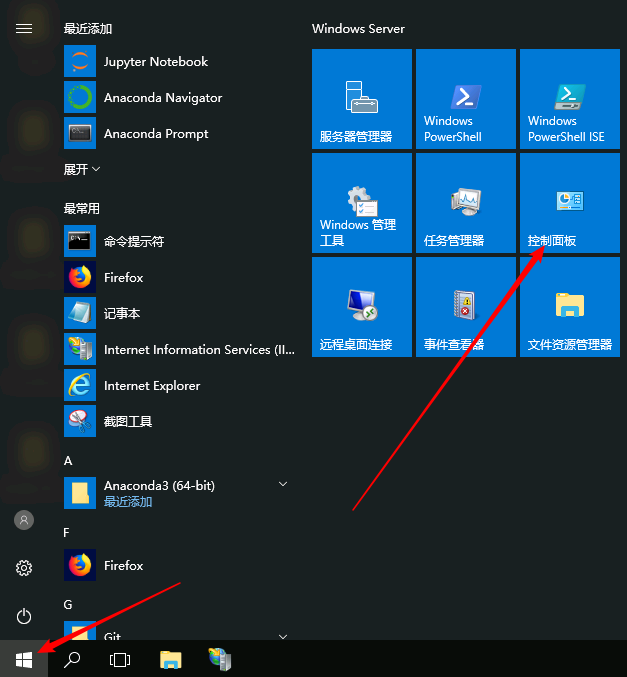Open 命令提示符 command prompt
The width and height of the screenshot is (627, 677).
point(179,241)
